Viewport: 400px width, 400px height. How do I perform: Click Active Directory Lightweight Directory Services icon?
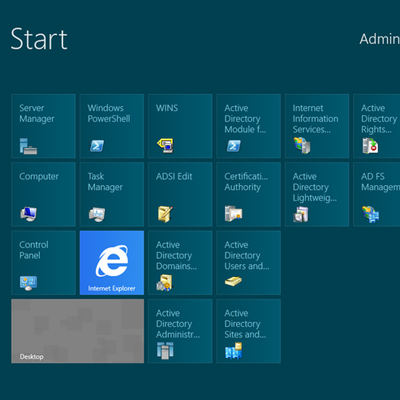pyautogui.click(x=301, y=214)
